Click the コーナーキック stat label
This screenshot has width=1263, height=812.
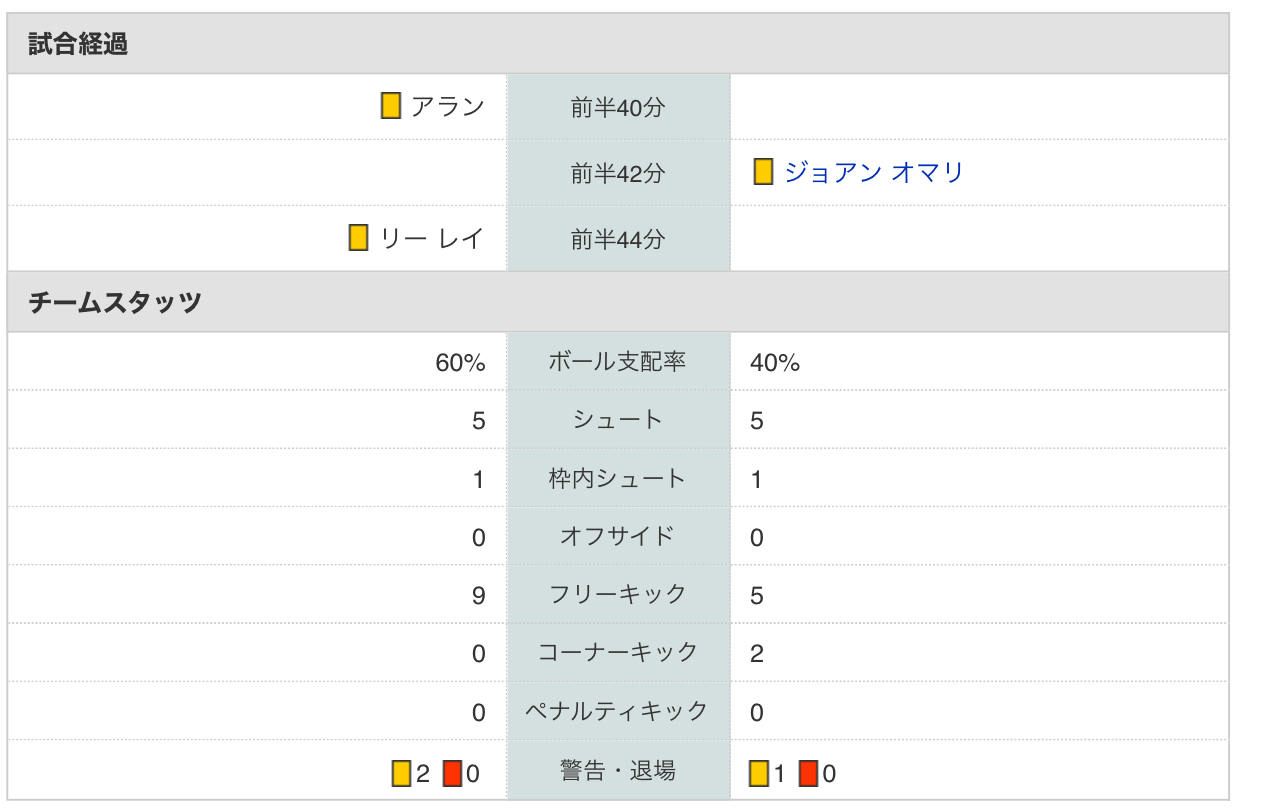618,652
